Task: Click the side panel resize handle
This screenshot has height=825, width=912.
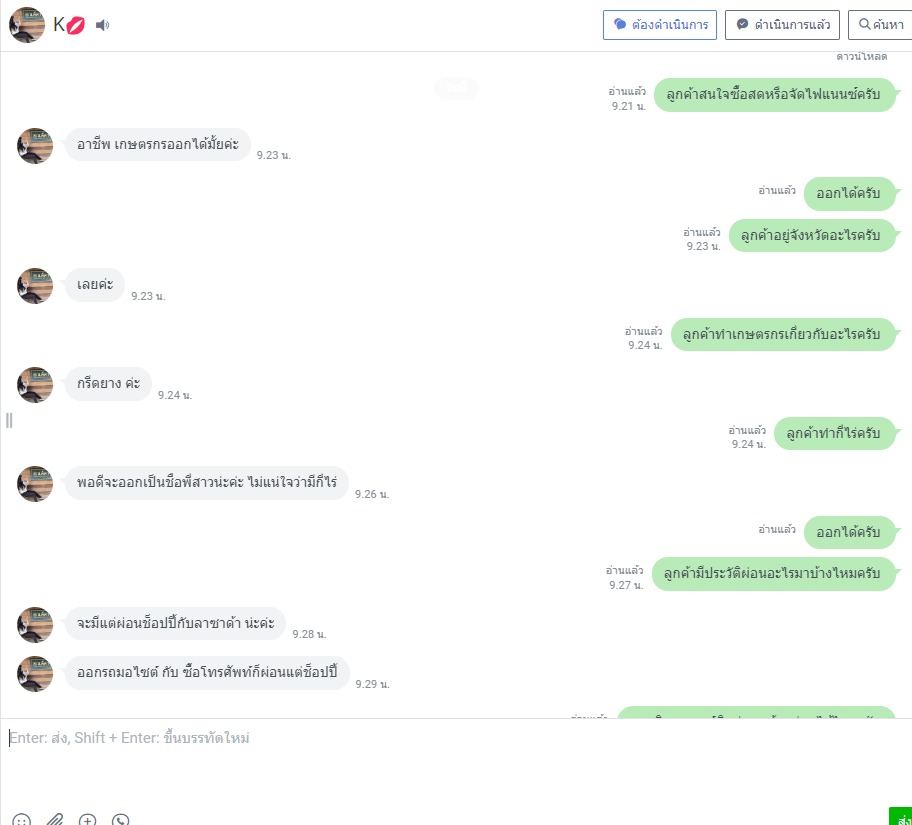Action: [9, 420]
